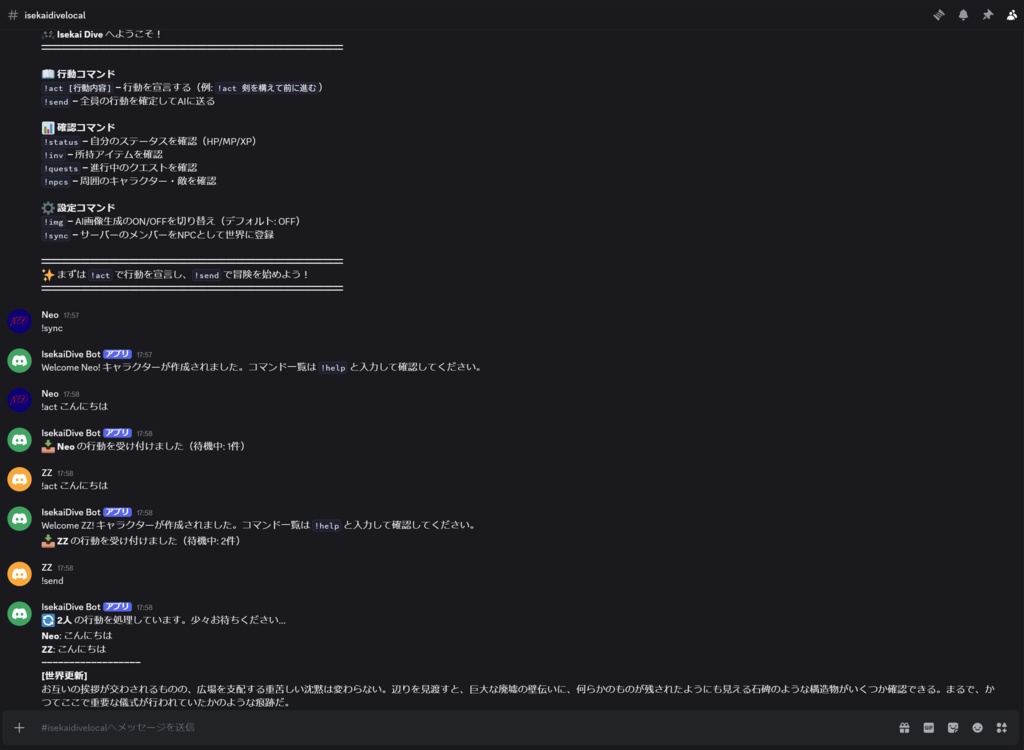Screen dimensions: 1024x750
Task: Click the !sync code in 設定コマンド list
Action: 56,235
